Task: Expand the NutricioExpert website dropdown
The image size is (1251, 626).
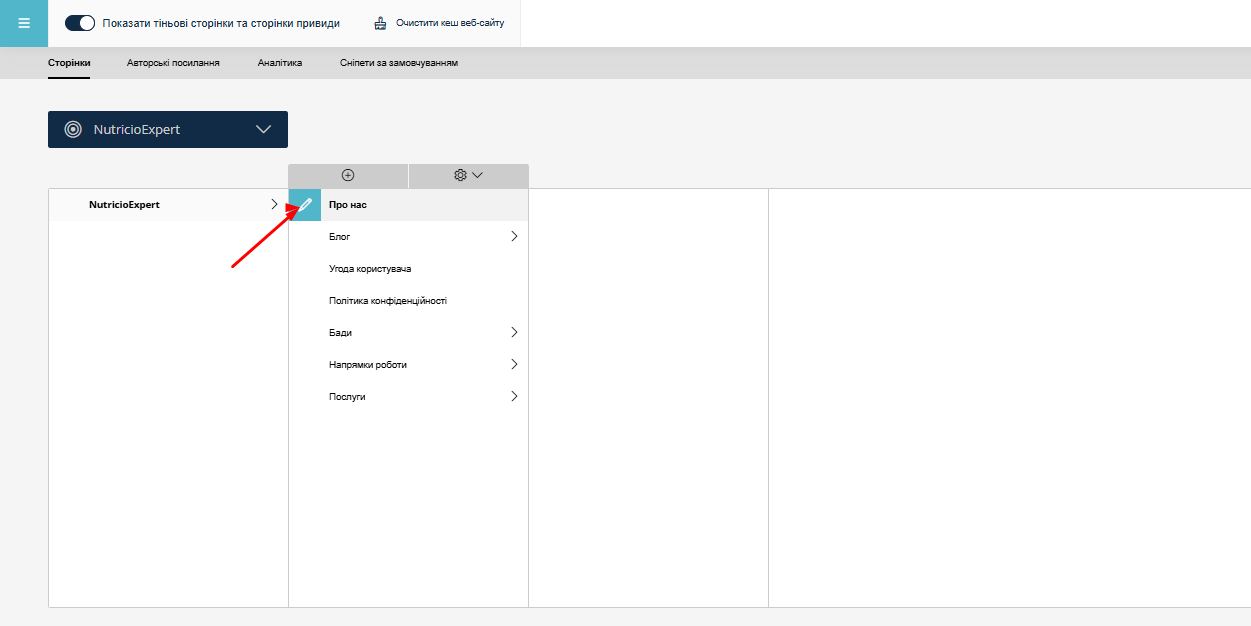Action: (x=264, y=129)
